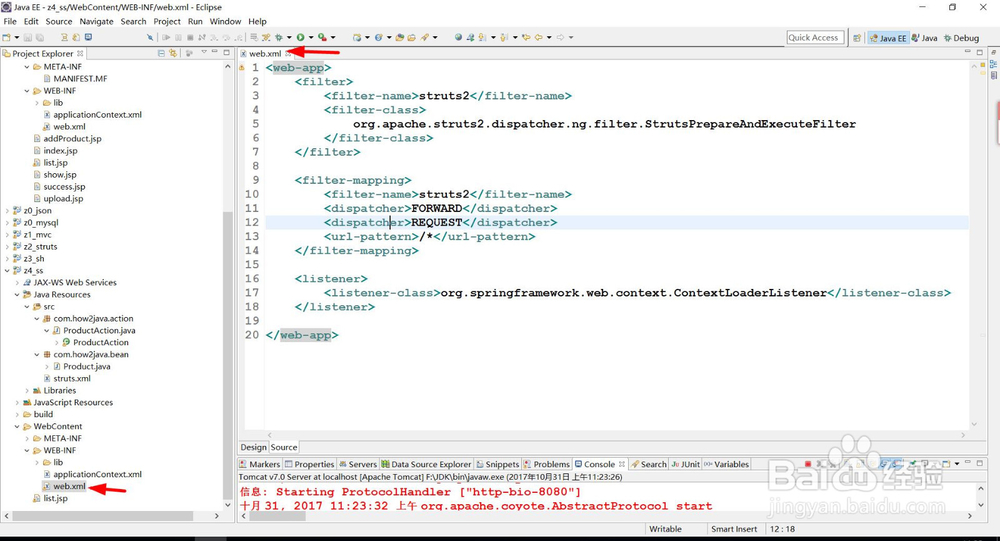Open the Problems tab

pyautogui.click(x=547, y=464)
